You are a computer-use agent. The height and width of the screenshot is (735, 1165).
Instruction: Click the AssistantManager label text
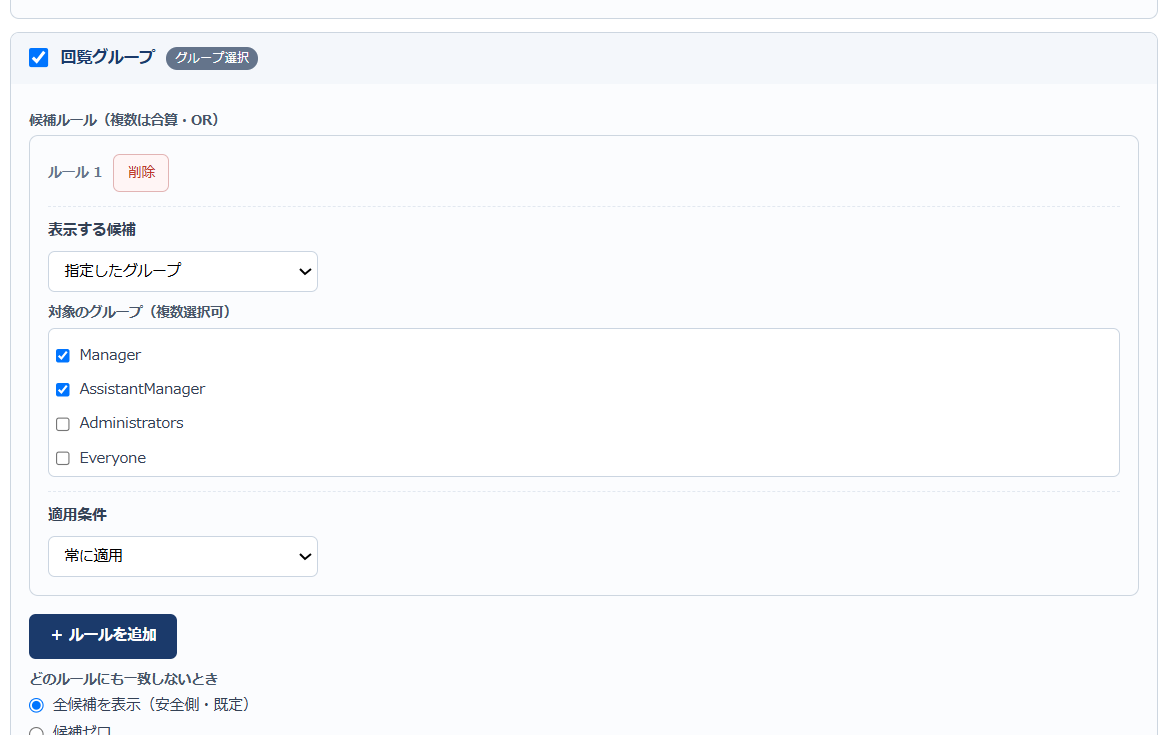click(142, 389)
